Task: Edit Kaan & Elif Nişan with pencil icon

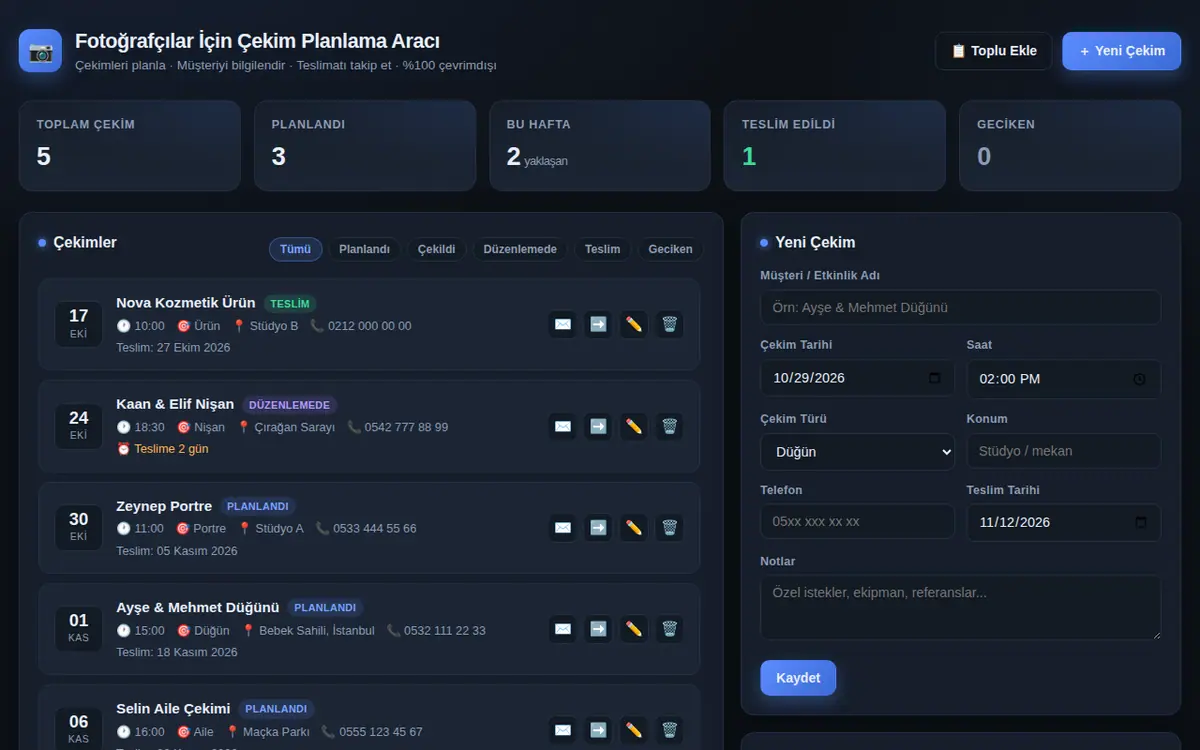Action: [x=634, y=426]
